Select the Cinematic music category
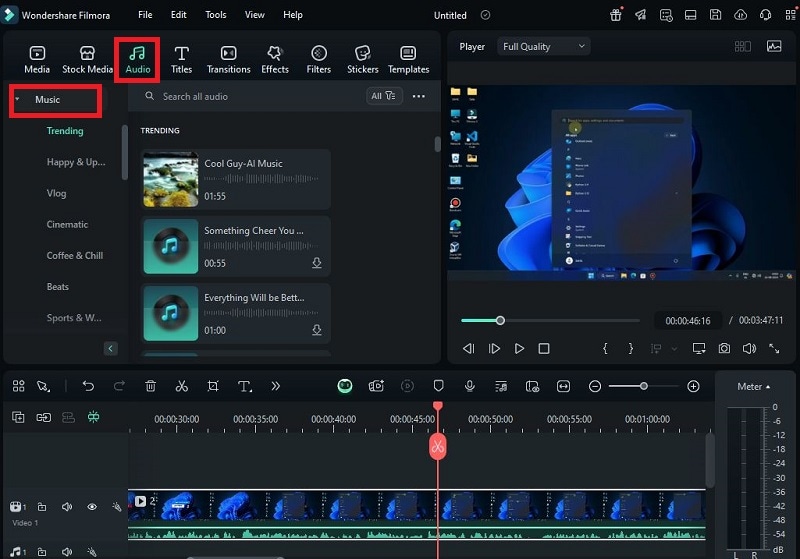Image resolution: width=800 pixels, height=559 pixels. (x=67, y=224)
